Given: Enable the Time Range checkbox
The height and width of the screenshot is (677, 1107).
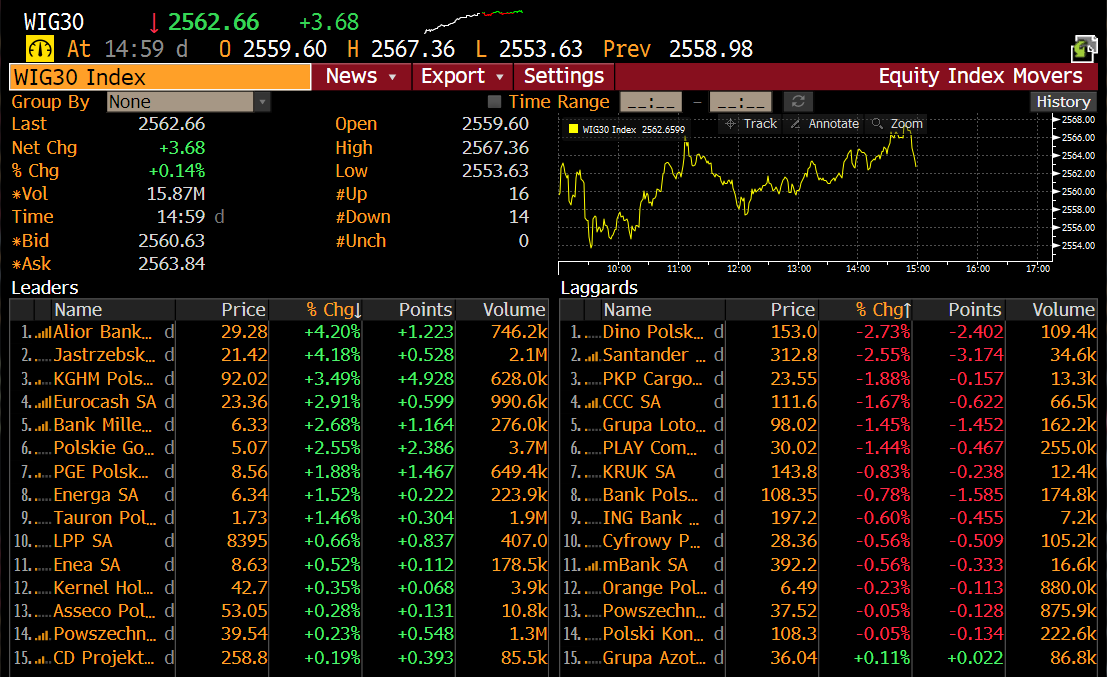Looking at the screenshot, I should pyautogui.click(x=495, y=102).
